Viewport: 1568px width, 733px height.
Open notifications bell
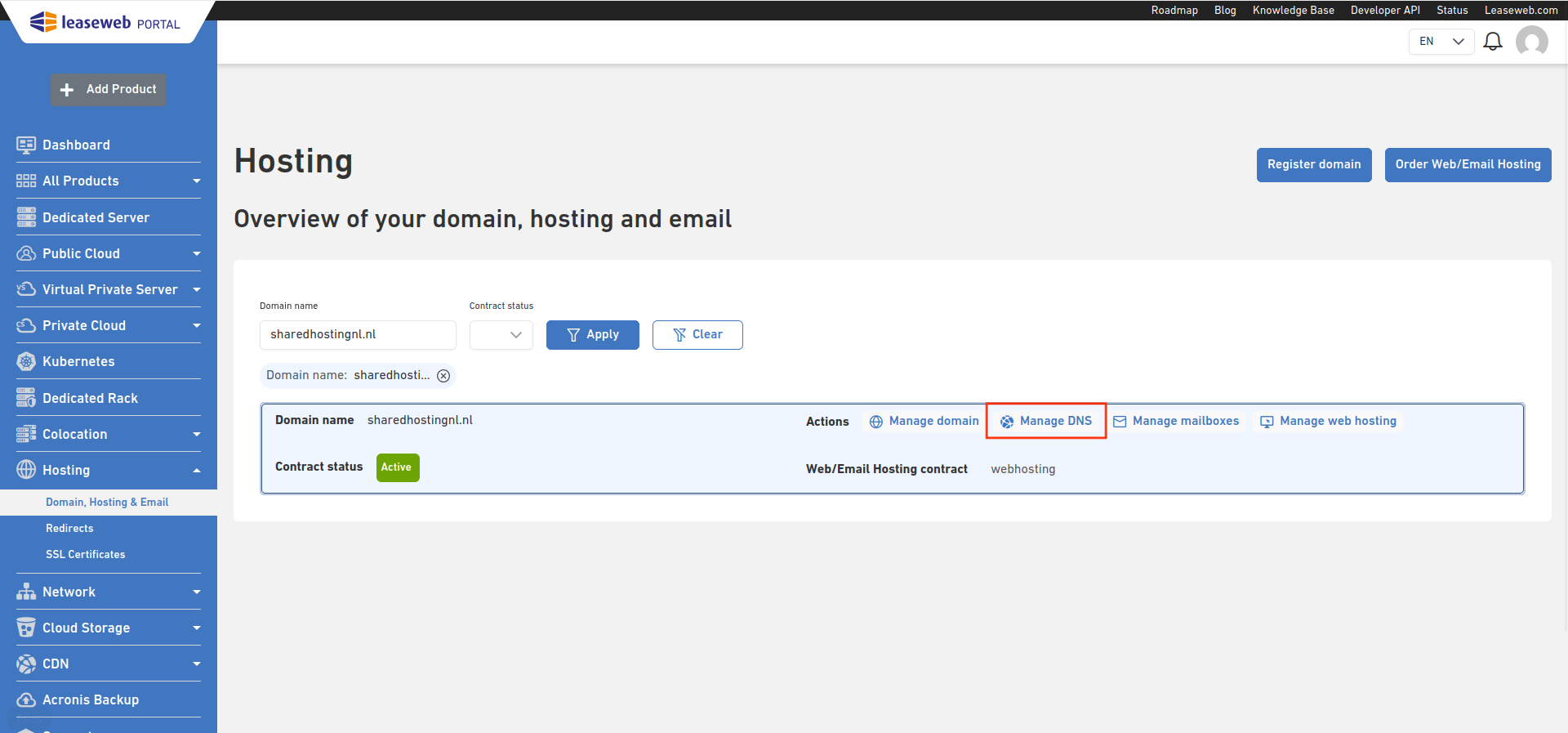coord(1493,41)
